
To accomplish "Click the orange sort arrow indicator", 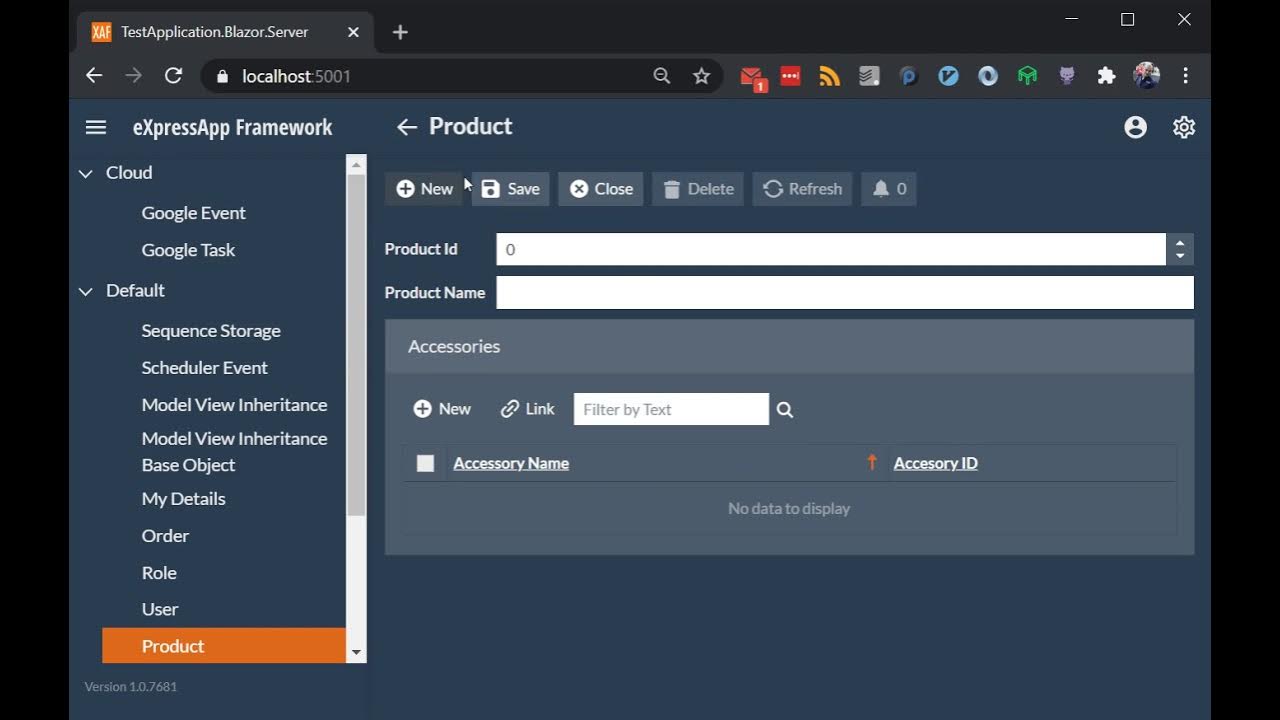I will point(872,462).
